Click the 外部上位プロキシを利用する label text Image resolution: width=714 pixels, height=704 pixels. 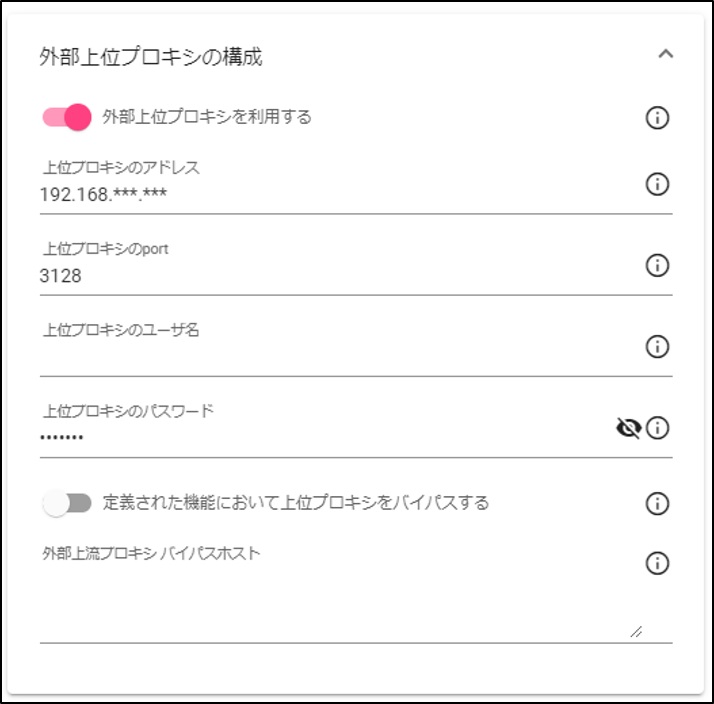click(x=207, y=117)
